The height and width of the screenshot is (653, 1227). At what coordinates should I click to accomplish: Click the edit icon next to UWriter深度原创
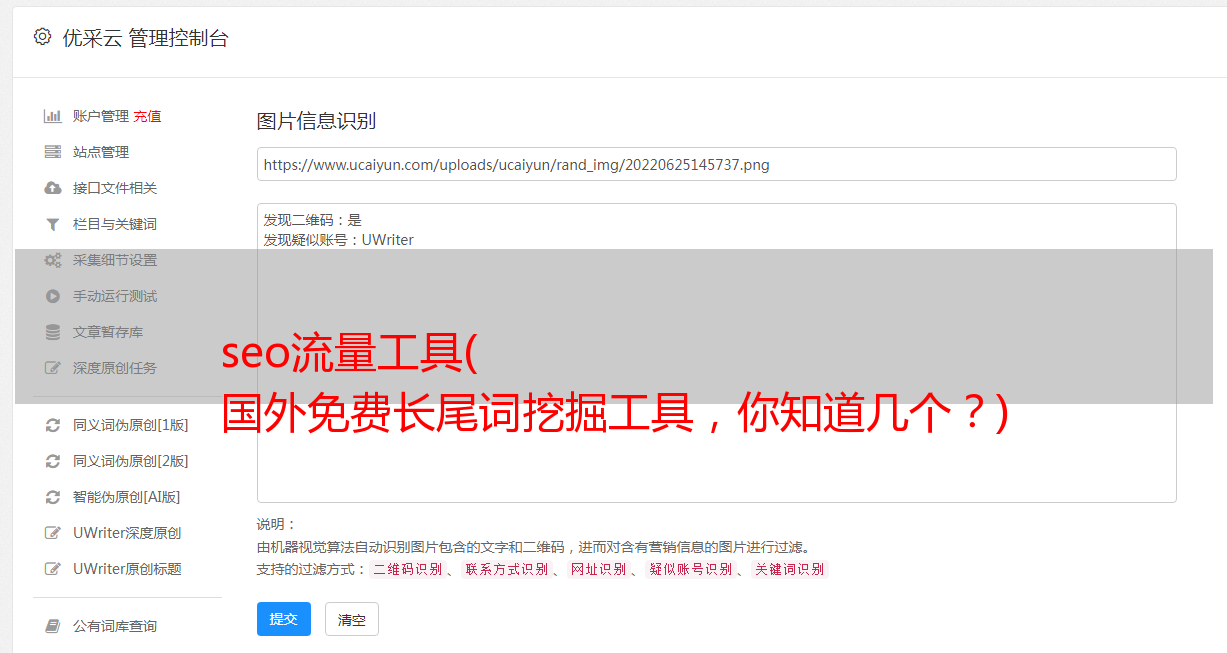click(53, 533)
